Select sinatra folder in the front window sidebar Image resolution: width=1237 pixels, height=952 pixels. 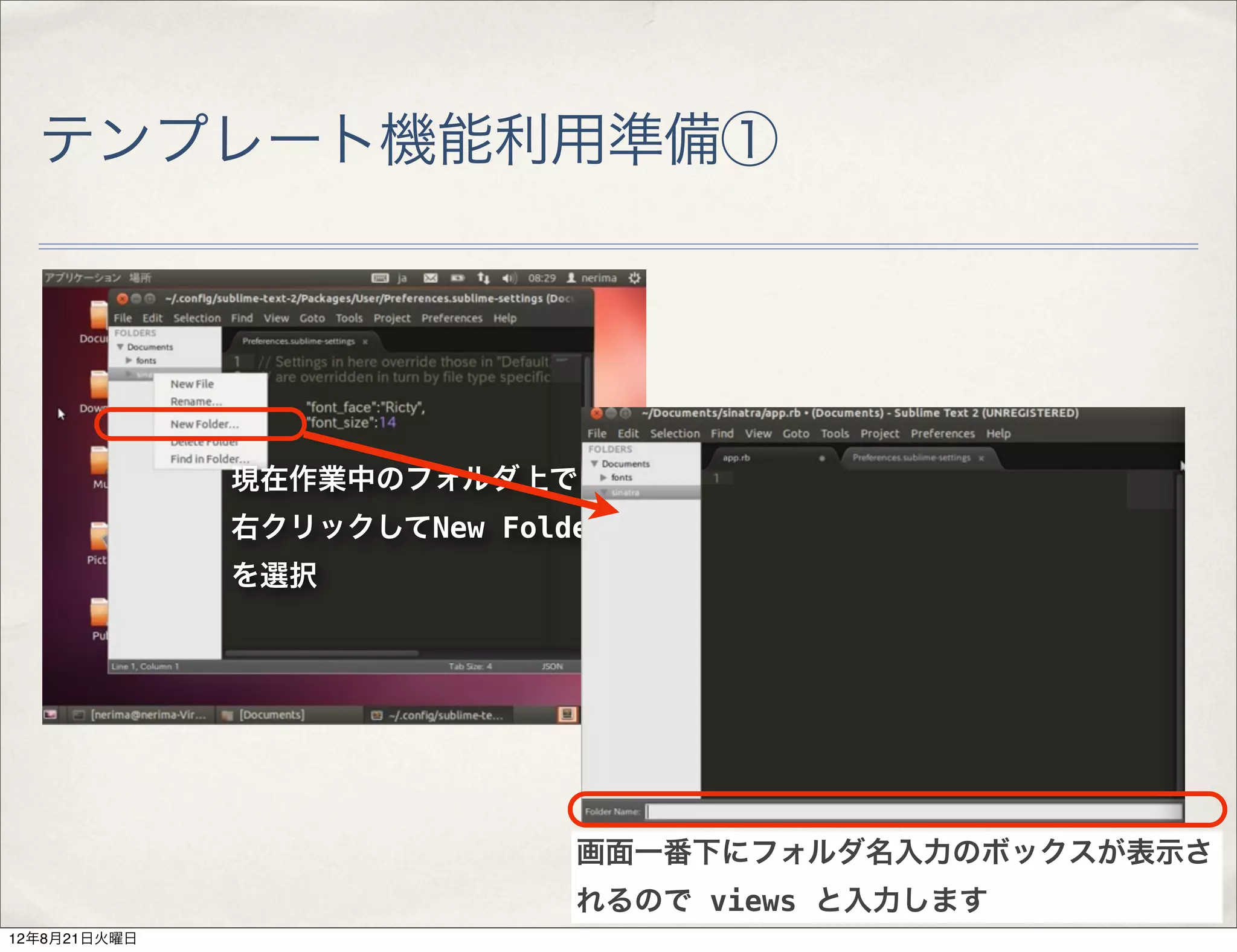point(641,492)
